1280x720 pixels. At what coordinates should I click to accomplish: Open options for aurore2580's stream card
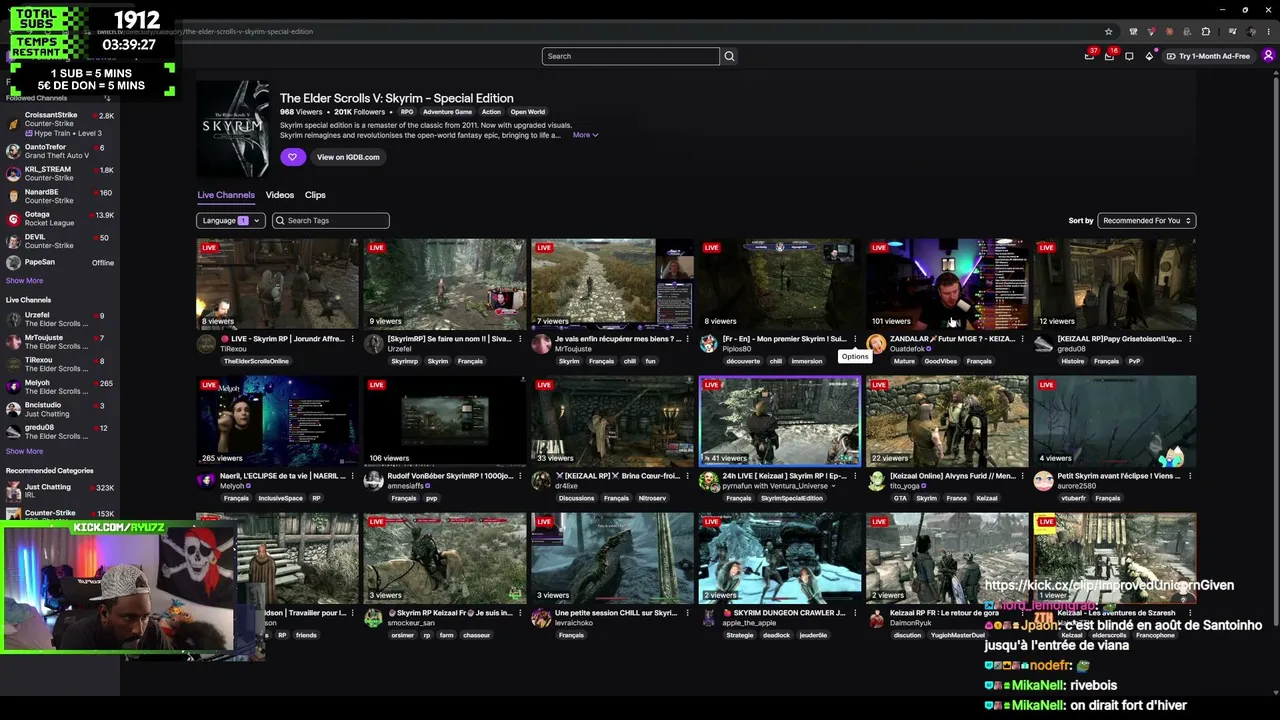1190,476
